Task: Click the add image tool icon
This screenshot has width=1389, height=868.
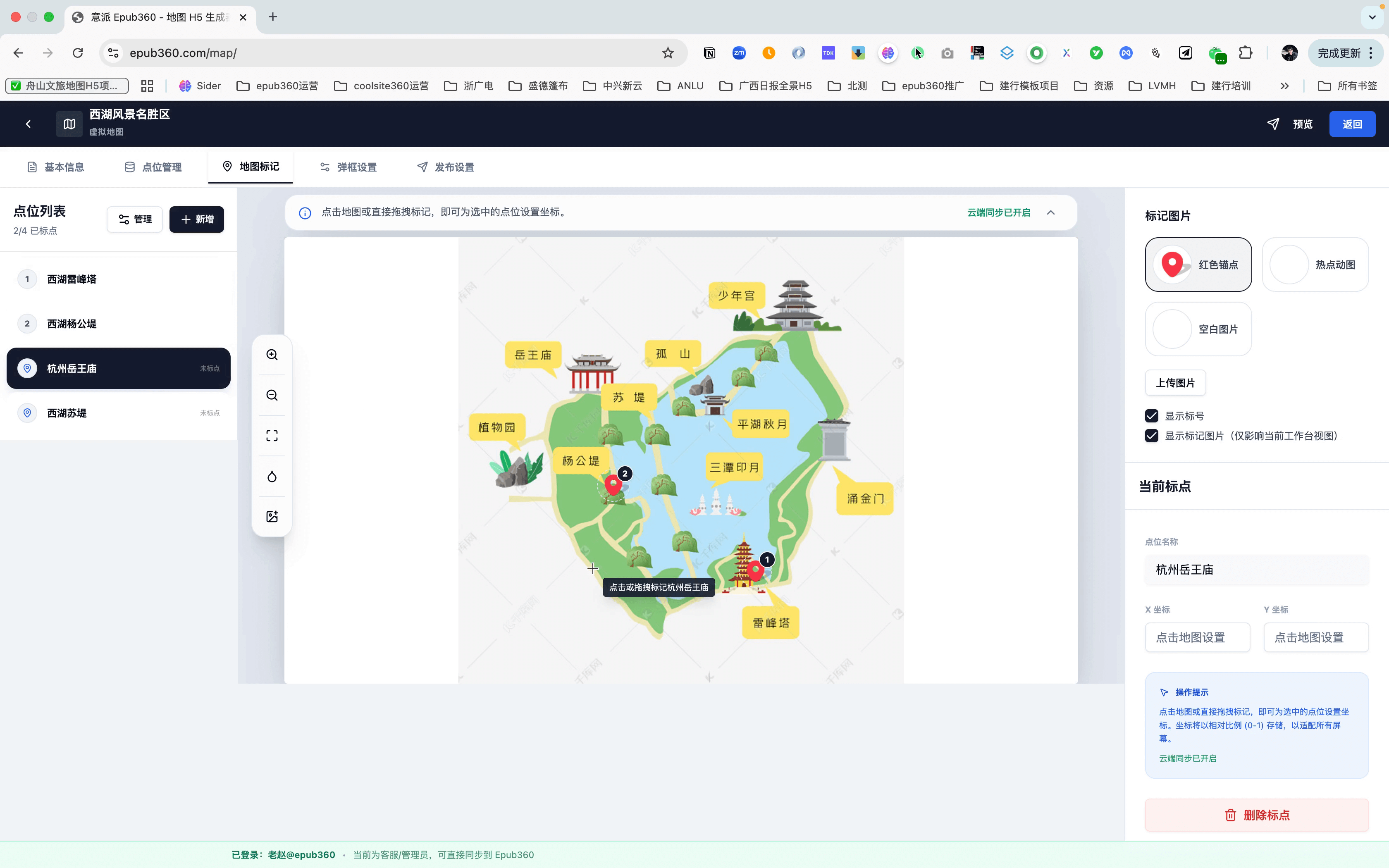Action: [x=272, y=517]
